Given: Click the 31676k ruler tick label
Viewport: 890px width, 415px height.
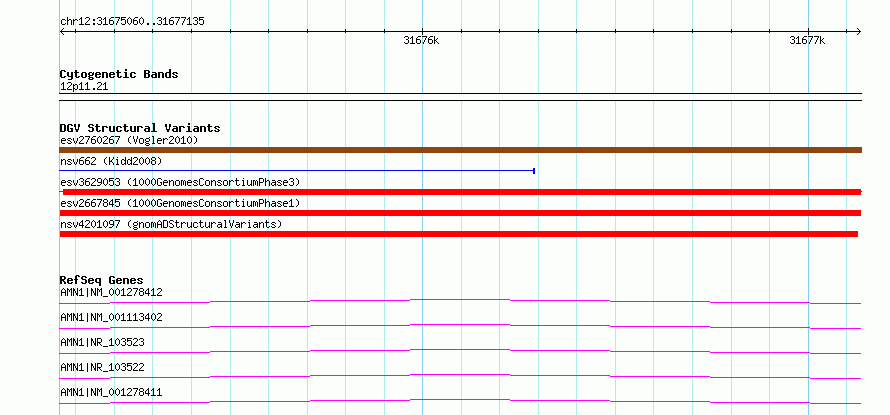Looking at the screenshot, I should pyautogui.click(x=421, y=41).
